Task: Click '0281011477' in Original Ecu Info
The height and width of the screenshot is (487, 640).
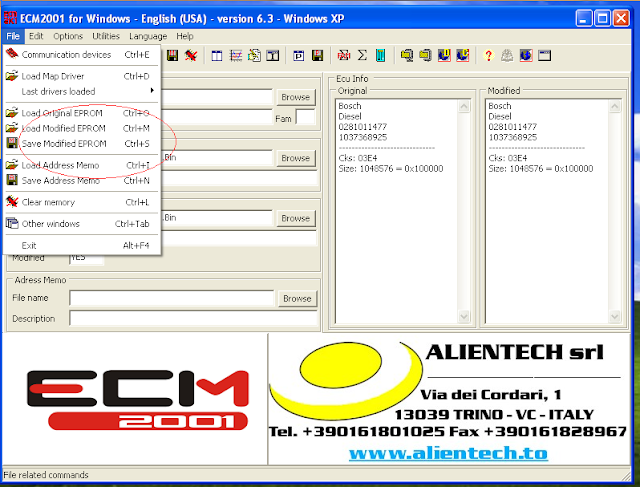Action: click(x=362, y=127)
